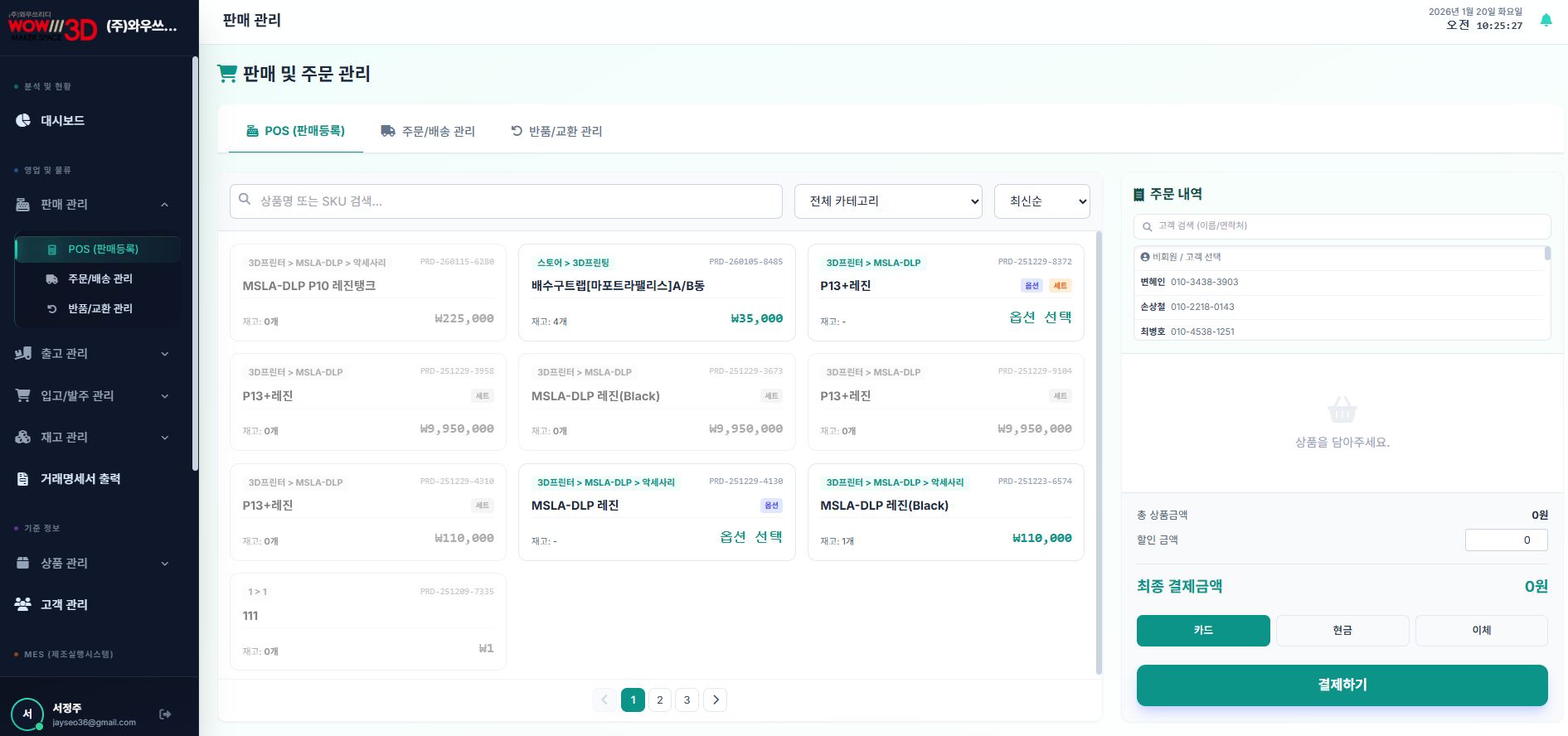Select 현금 payment method
This screenshot has height=736, width=1568.
(x=1342, y=631)
